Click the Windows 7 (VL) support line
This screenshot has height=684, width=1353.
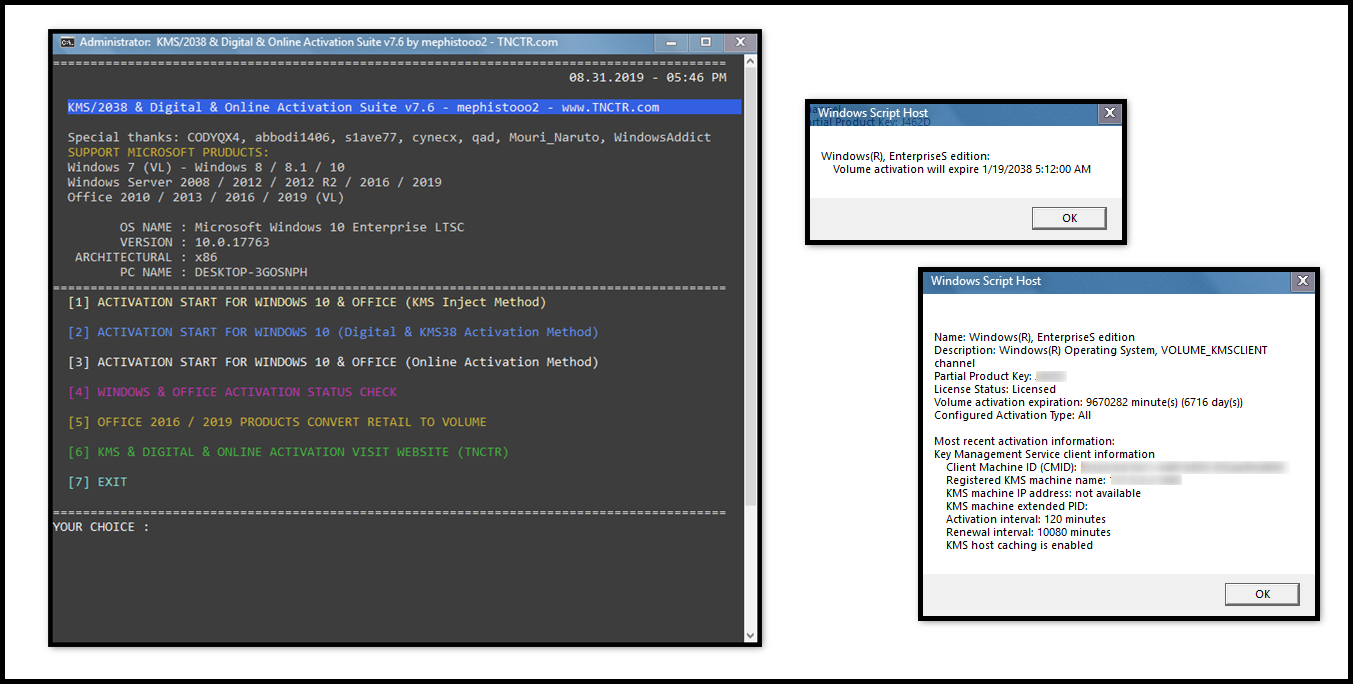click(x=206, y=167)
